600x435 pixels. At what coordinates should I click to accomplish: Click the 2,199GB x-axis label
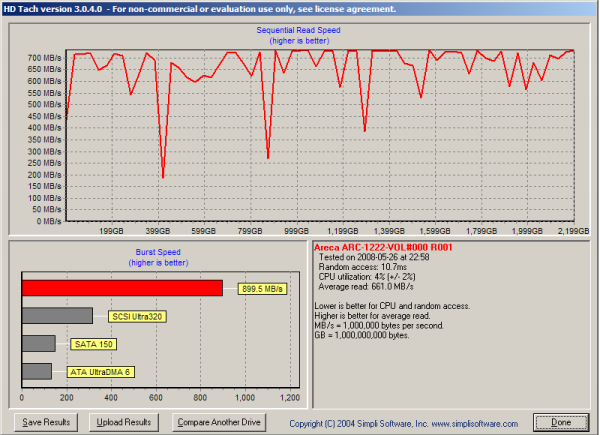573,231
